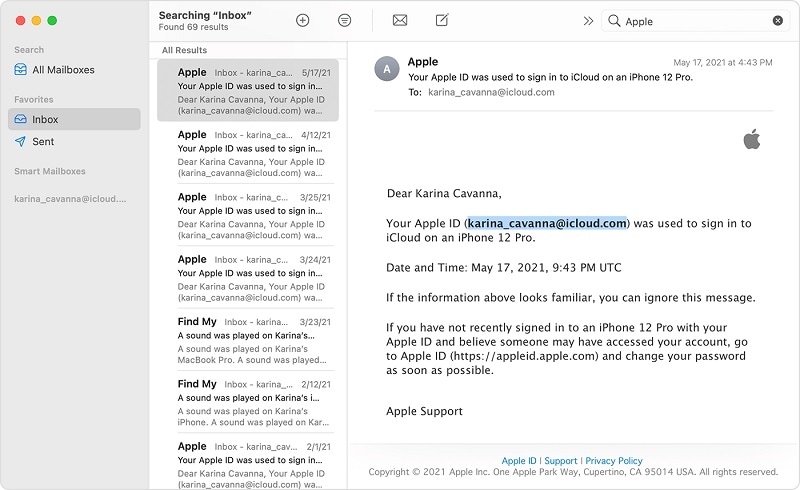Click the sender avatar with letter A
Viewport: 800px width, 490px height.
(387, 69)
